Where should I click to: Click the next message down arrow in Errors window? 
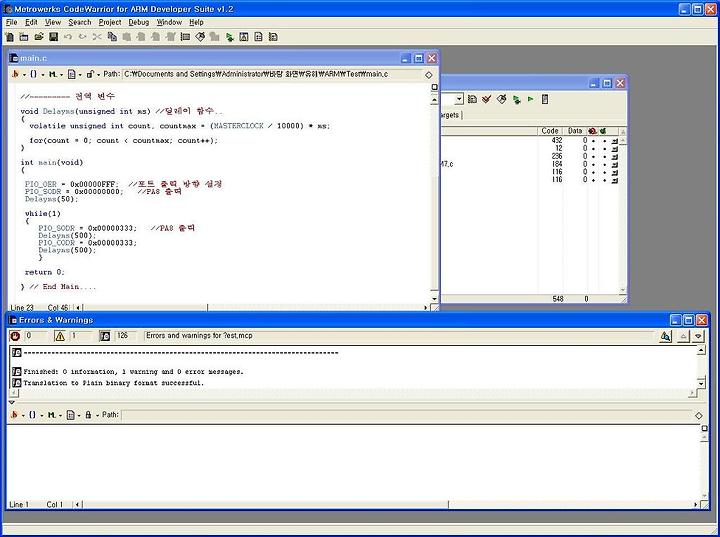click(x=698, y=337)
